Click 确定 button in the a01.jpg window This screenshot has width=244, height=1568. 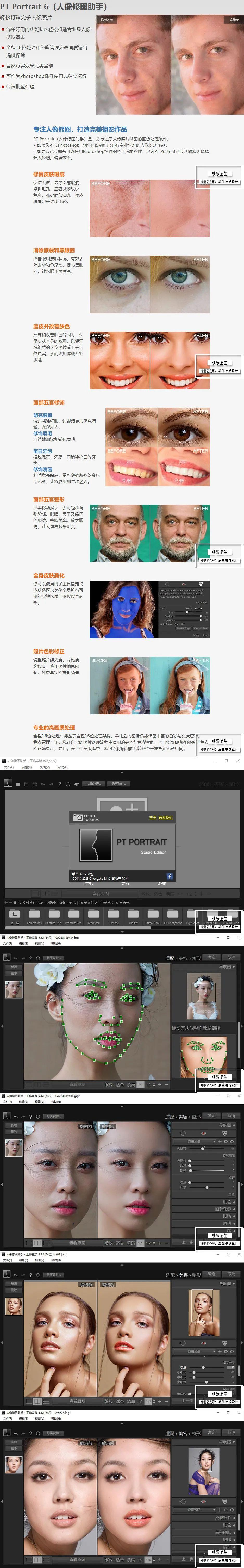(212, 1274)
